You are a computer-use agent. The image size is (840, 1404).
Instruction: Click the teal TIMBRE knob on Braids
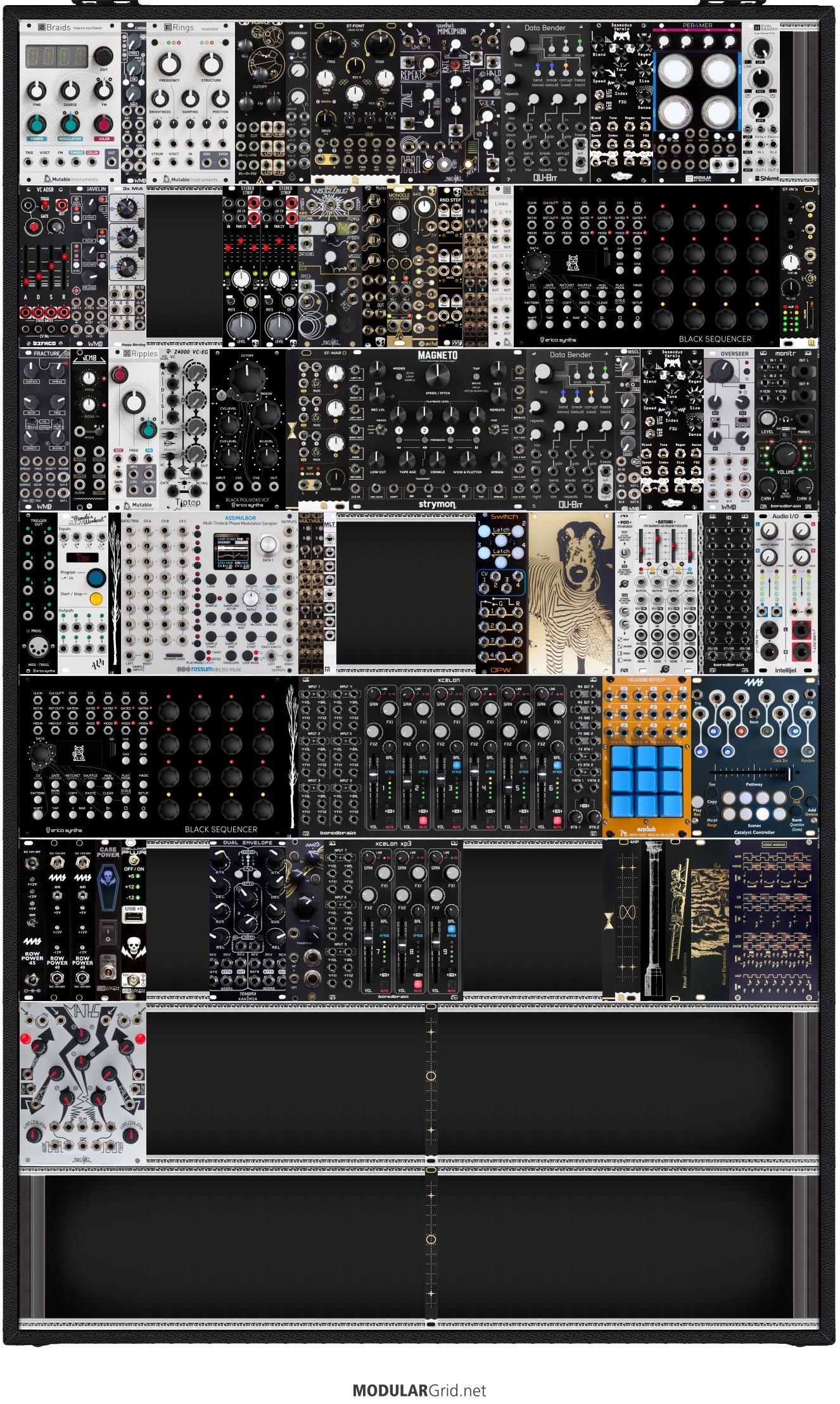(37, 125)
